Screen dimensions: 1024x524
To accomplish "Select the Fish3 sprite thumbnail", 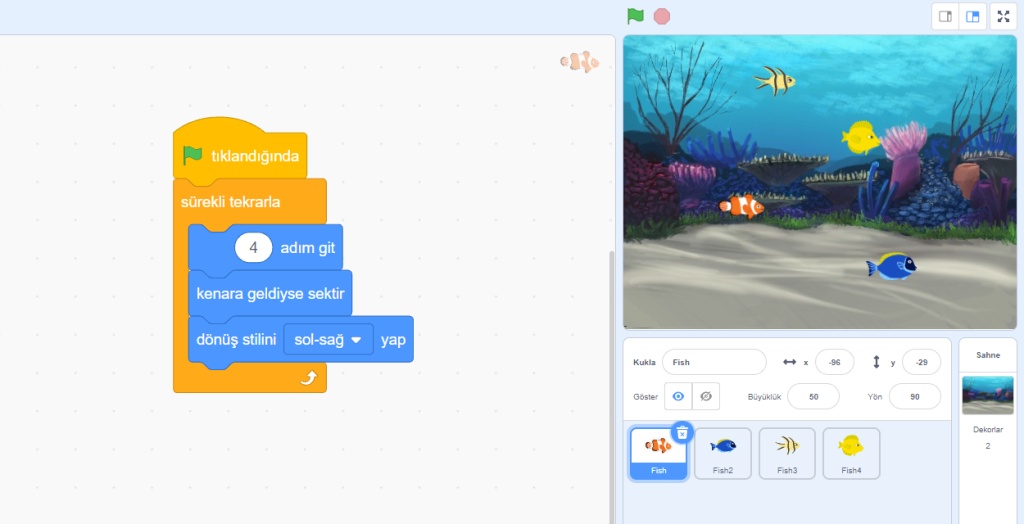I will point(787,453).
